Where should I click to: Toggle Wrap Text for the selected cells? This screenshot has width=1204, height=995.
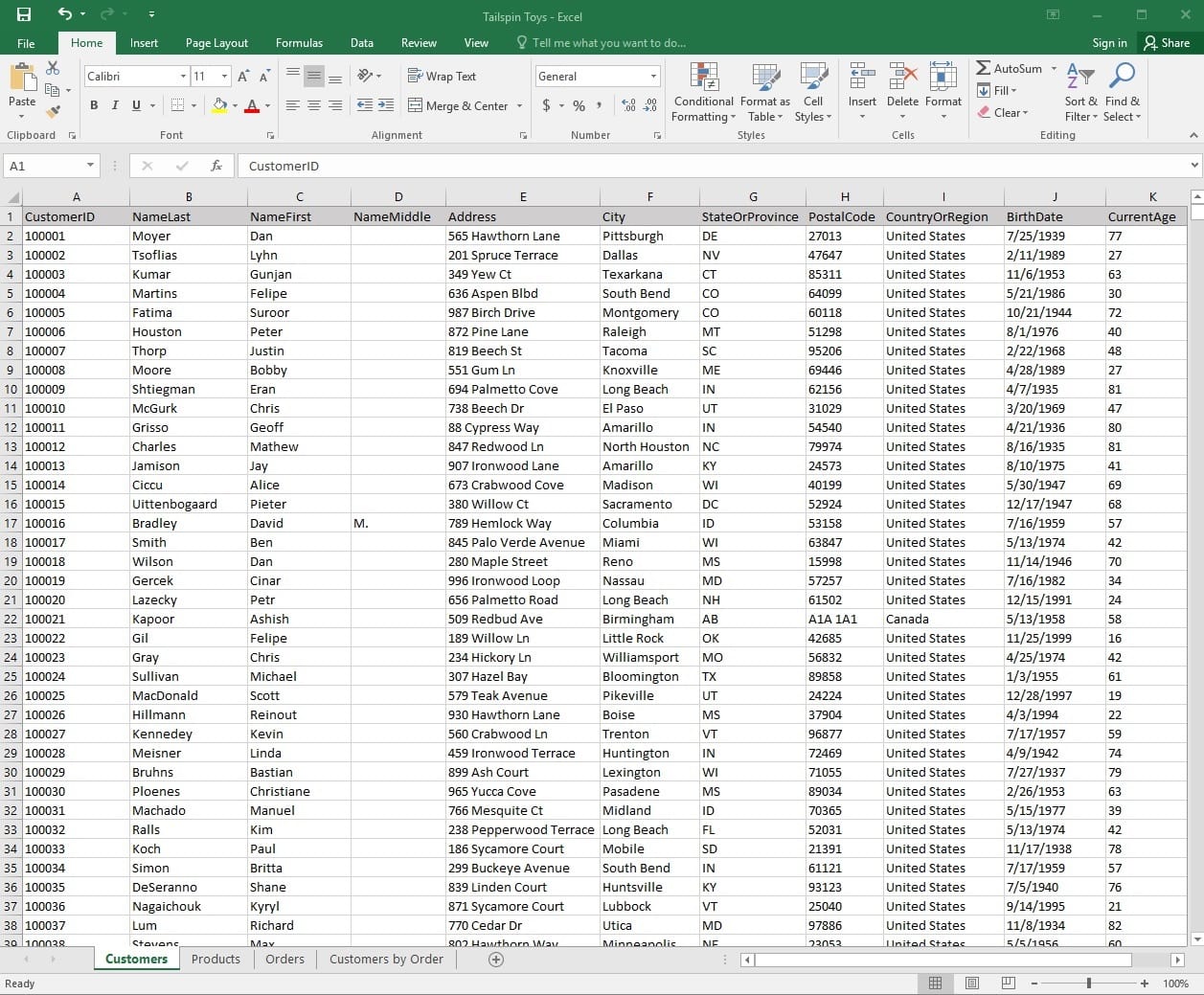pyautogui.click(x=442, y=76)
